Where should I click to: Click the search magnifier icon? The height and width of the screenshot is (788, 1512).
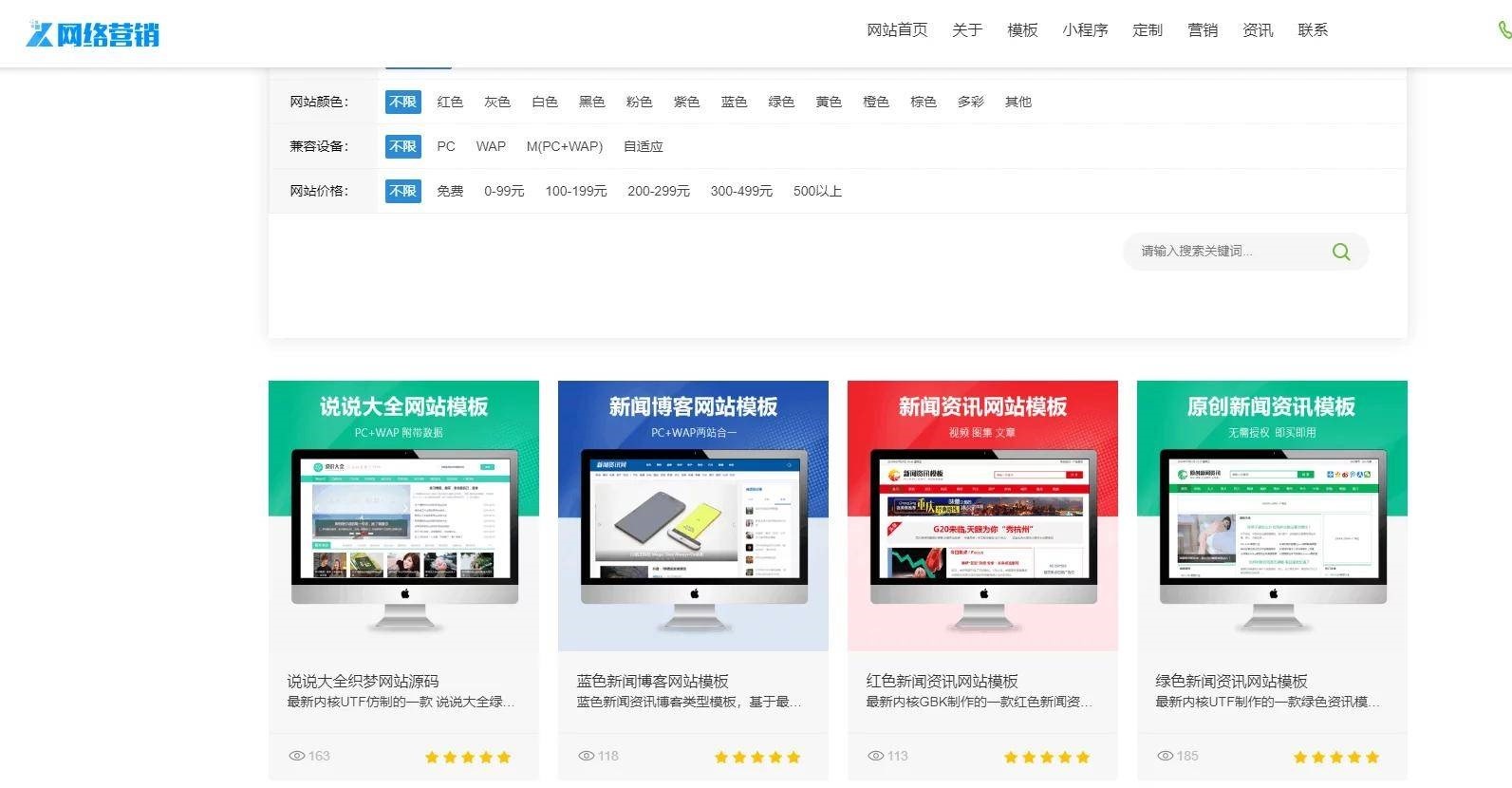pos(1340,252)
